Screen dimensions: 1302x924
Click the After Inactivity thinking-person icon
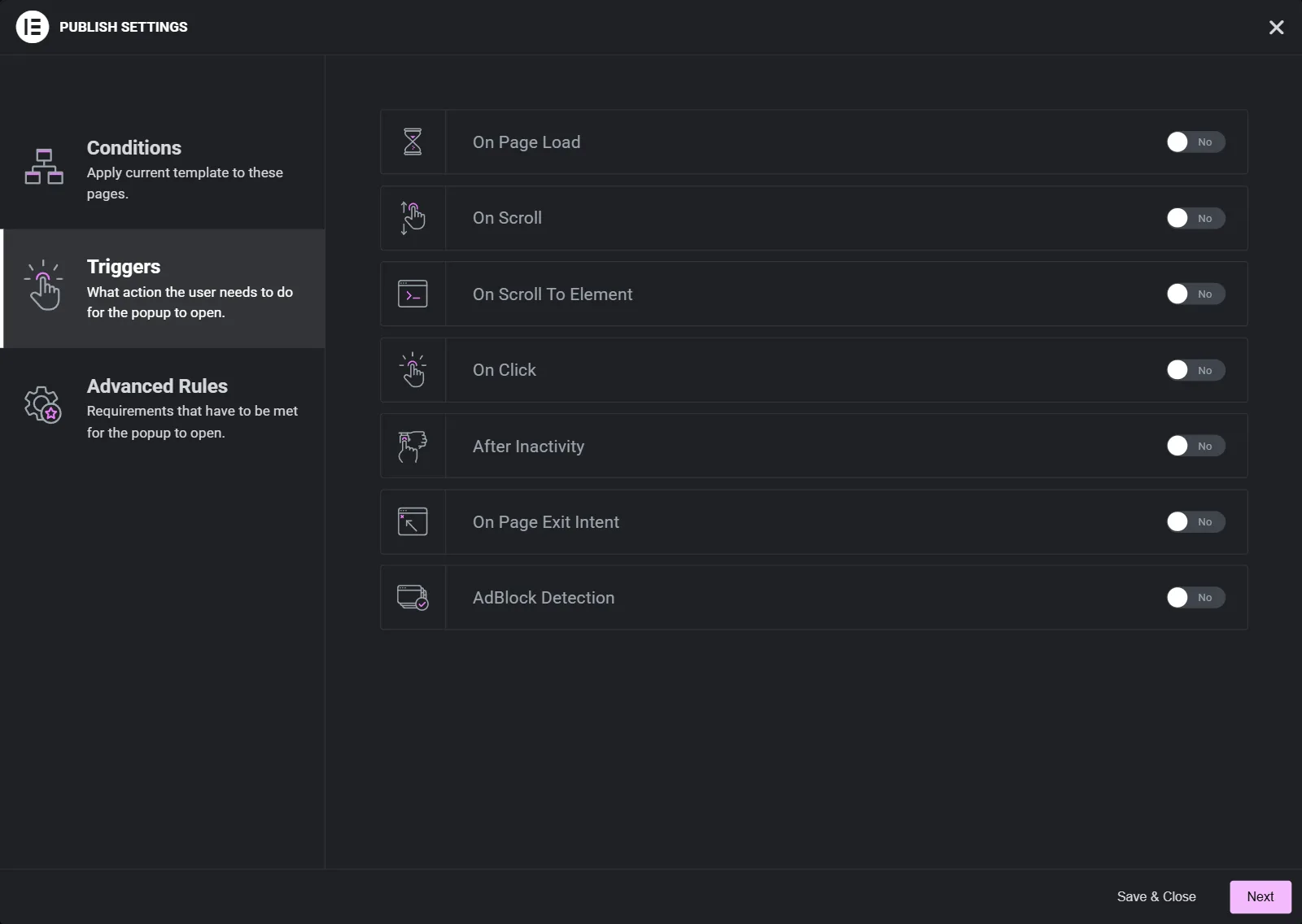pyautogui.click(x=413, y=446)
